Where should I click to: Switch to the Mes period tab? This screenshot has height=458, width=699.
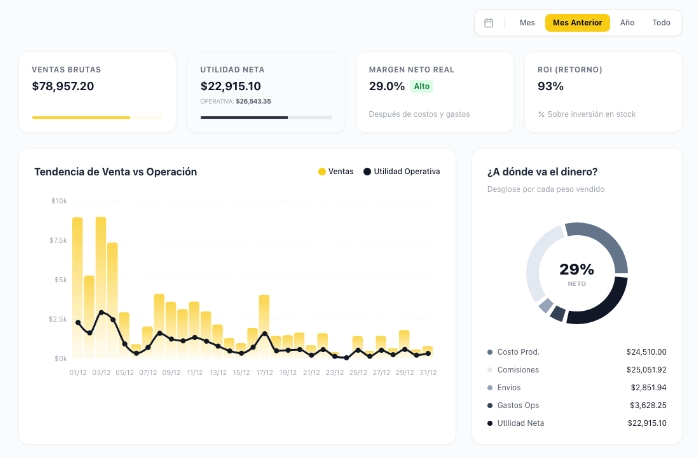pos(527,23)
